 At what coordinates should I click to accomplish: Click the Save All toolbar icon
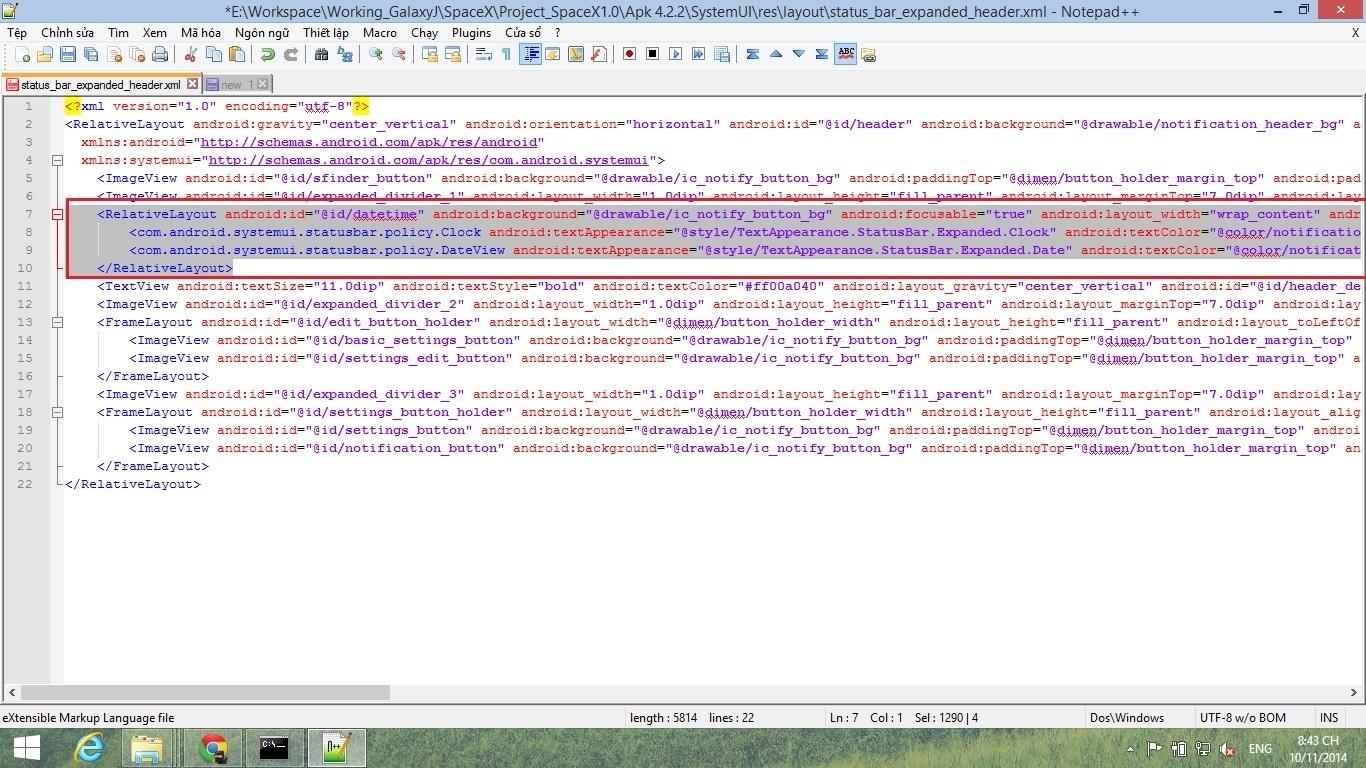coord(91,54)
